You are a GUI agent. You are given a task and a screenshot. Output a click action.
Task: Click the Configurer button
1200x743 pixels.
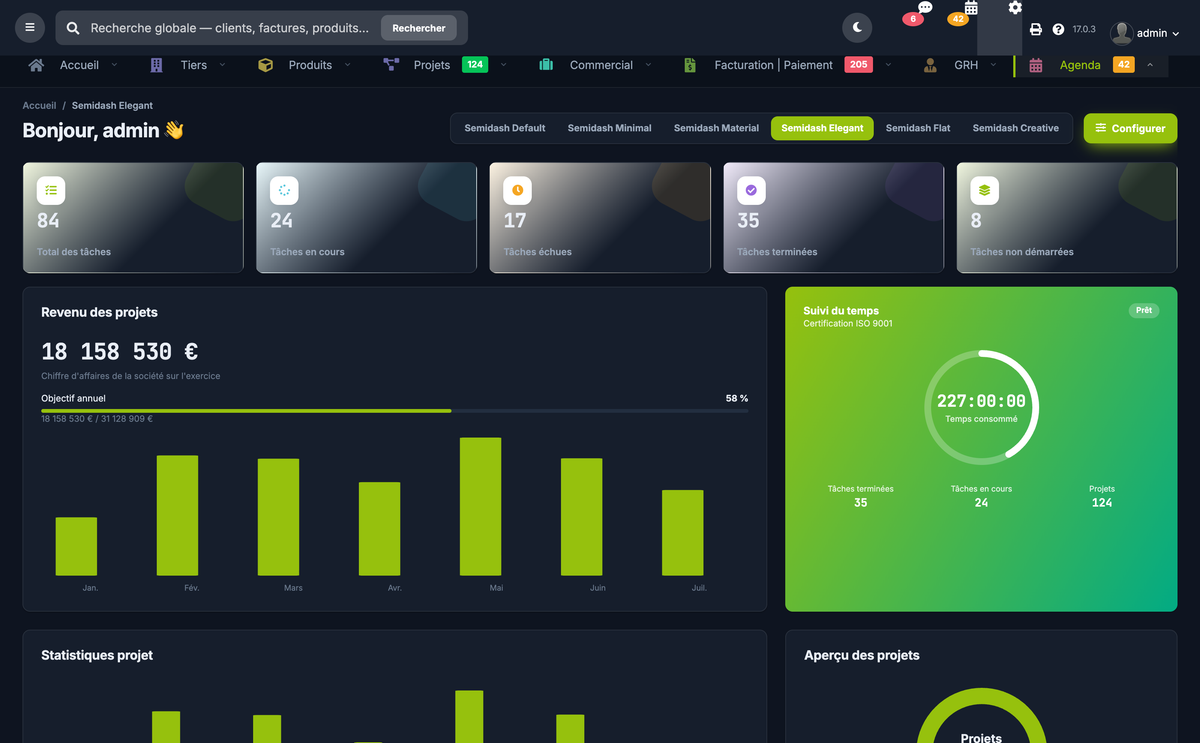click(x=1130, y=128)
